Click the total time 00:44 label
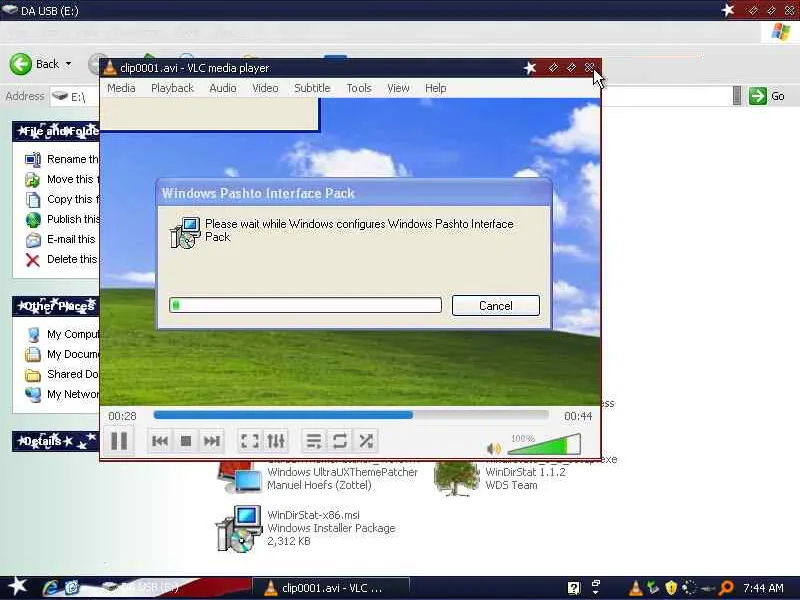The height and width of the screenshot is (600, 800). [x=578, y=416]
